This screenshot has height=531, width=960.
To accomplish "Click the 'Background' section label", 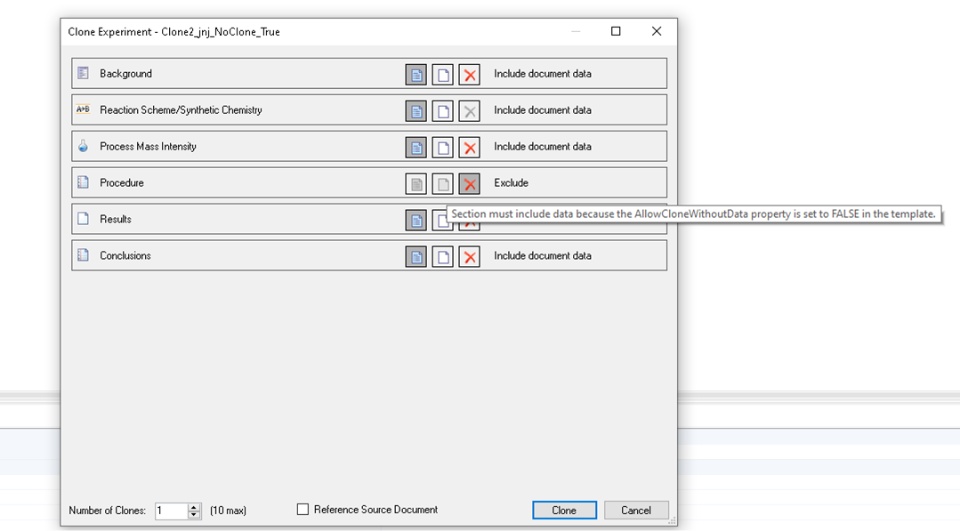I will 126,73.
